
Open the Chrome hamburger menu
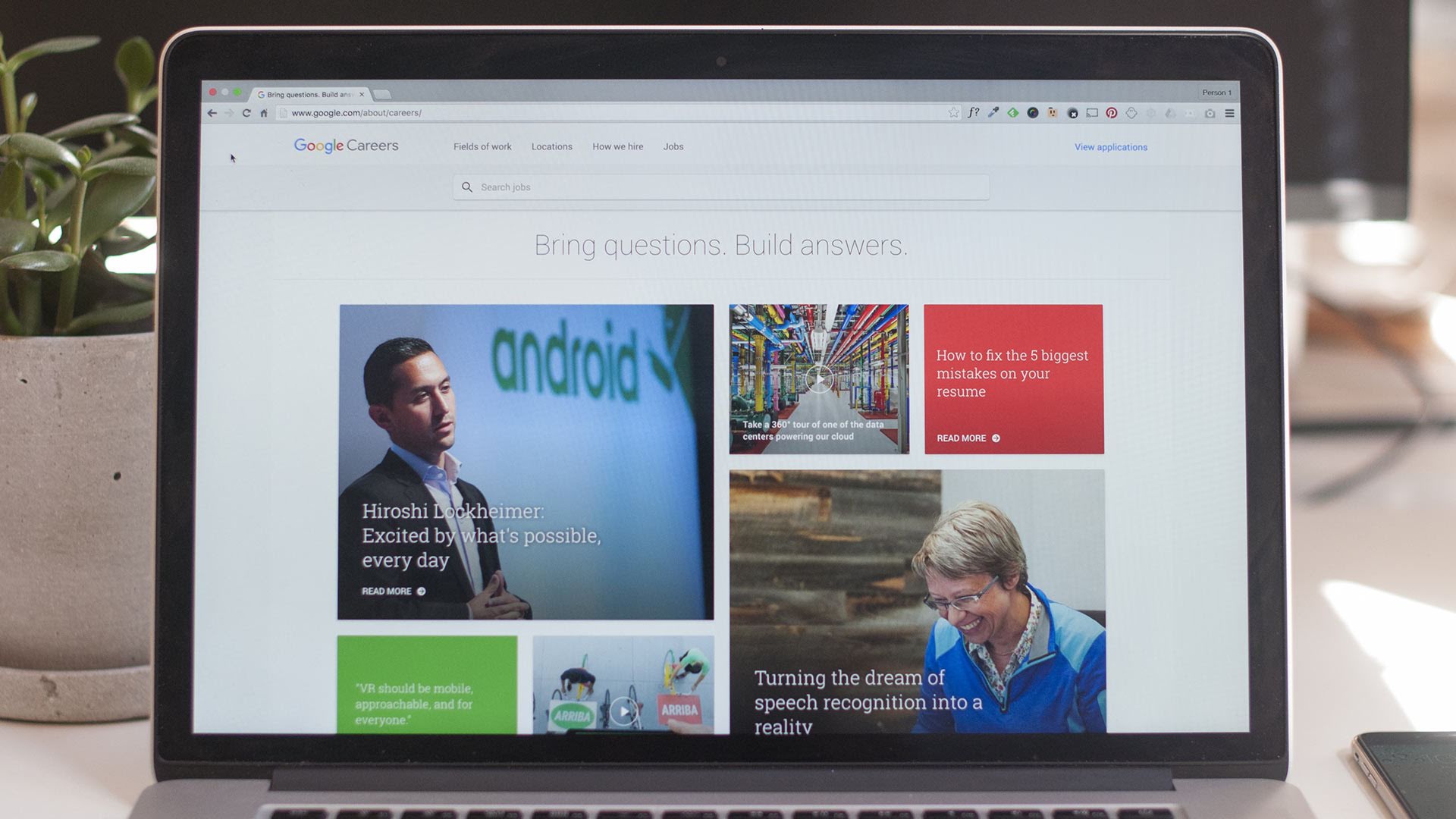[1228, 112]
